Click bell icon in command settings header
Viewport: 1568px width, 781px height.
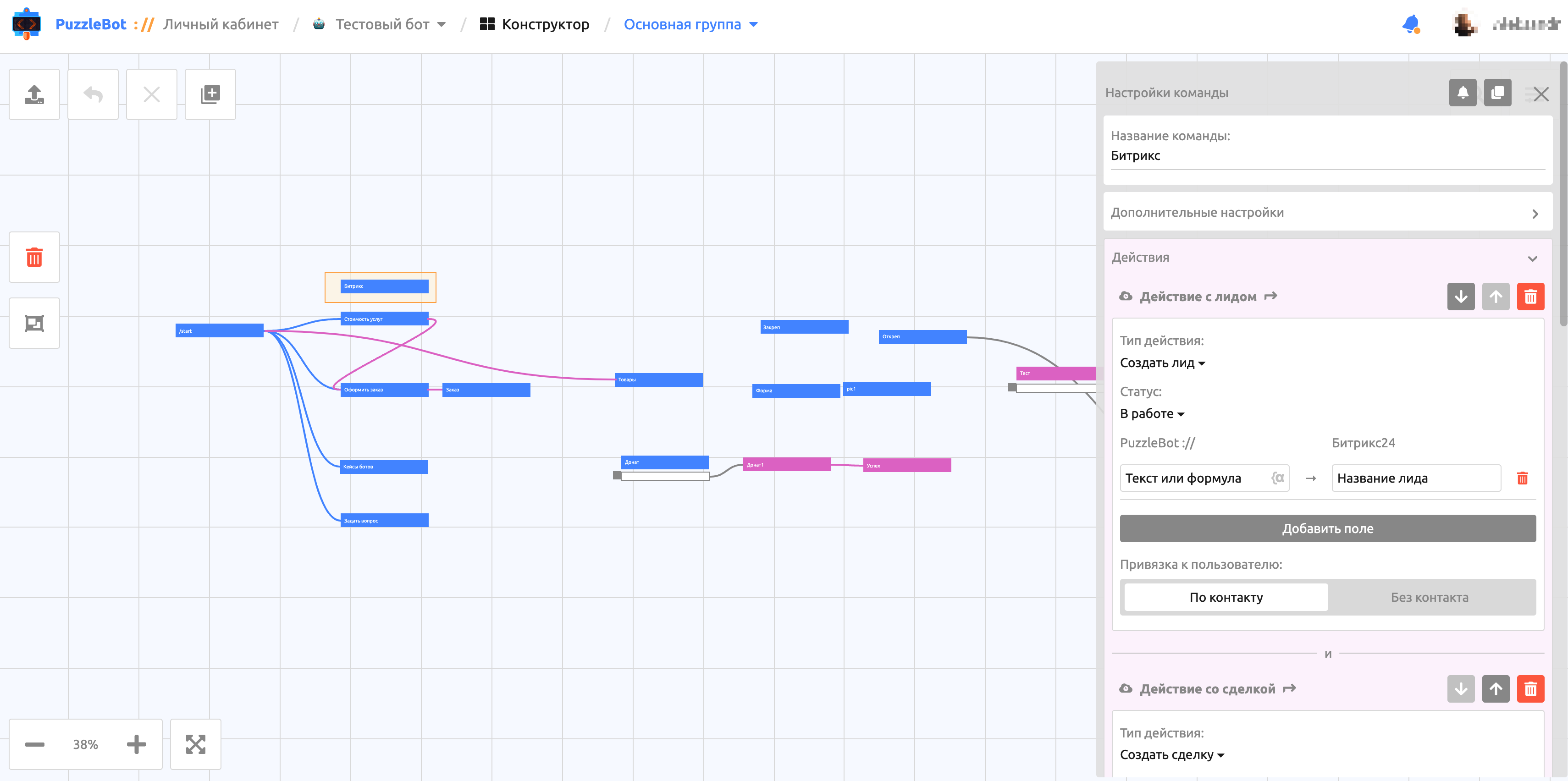click(x=1462, y=93)
